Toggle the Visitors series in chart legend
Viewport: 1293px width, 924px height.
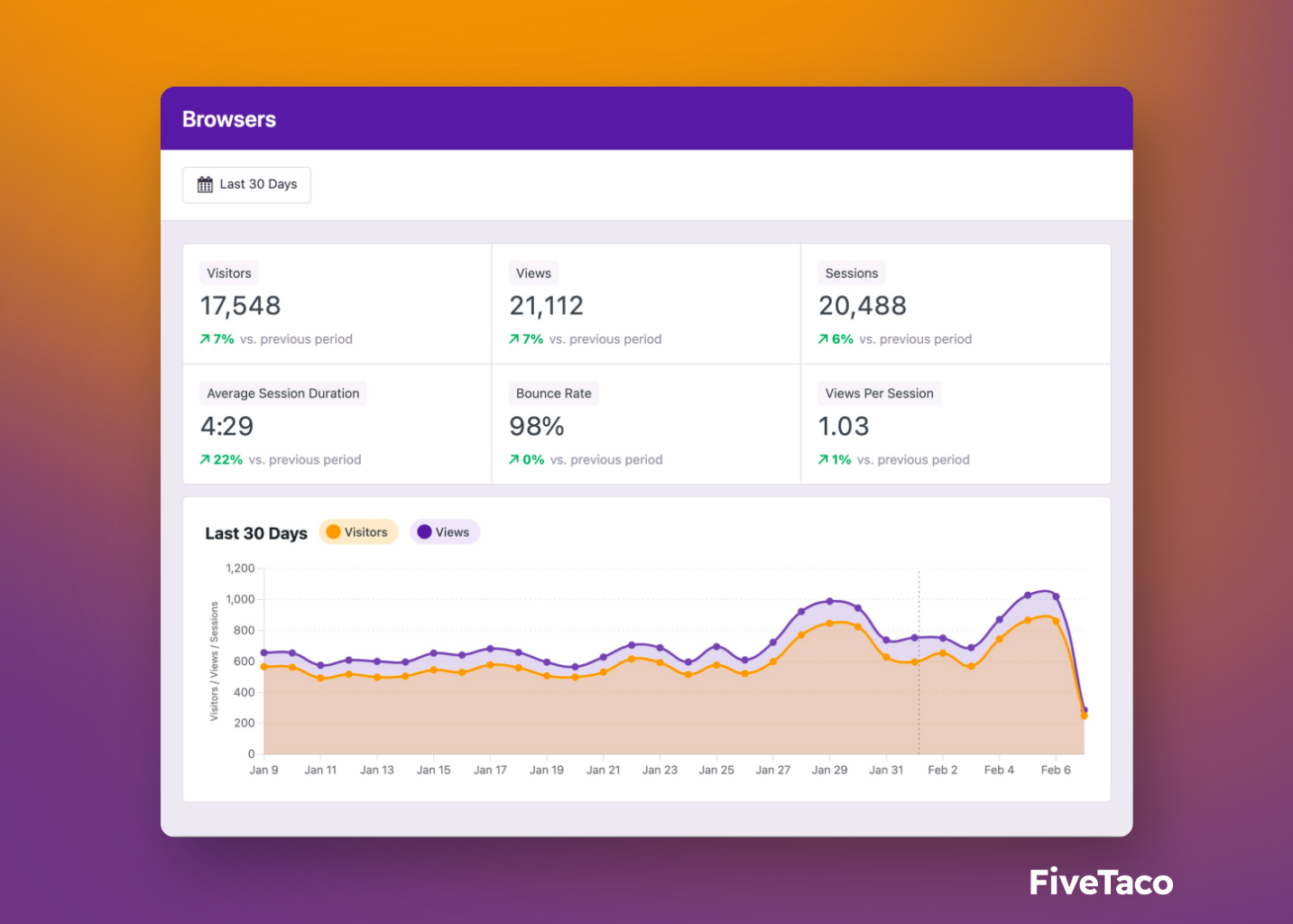click(x=358, y=532)
